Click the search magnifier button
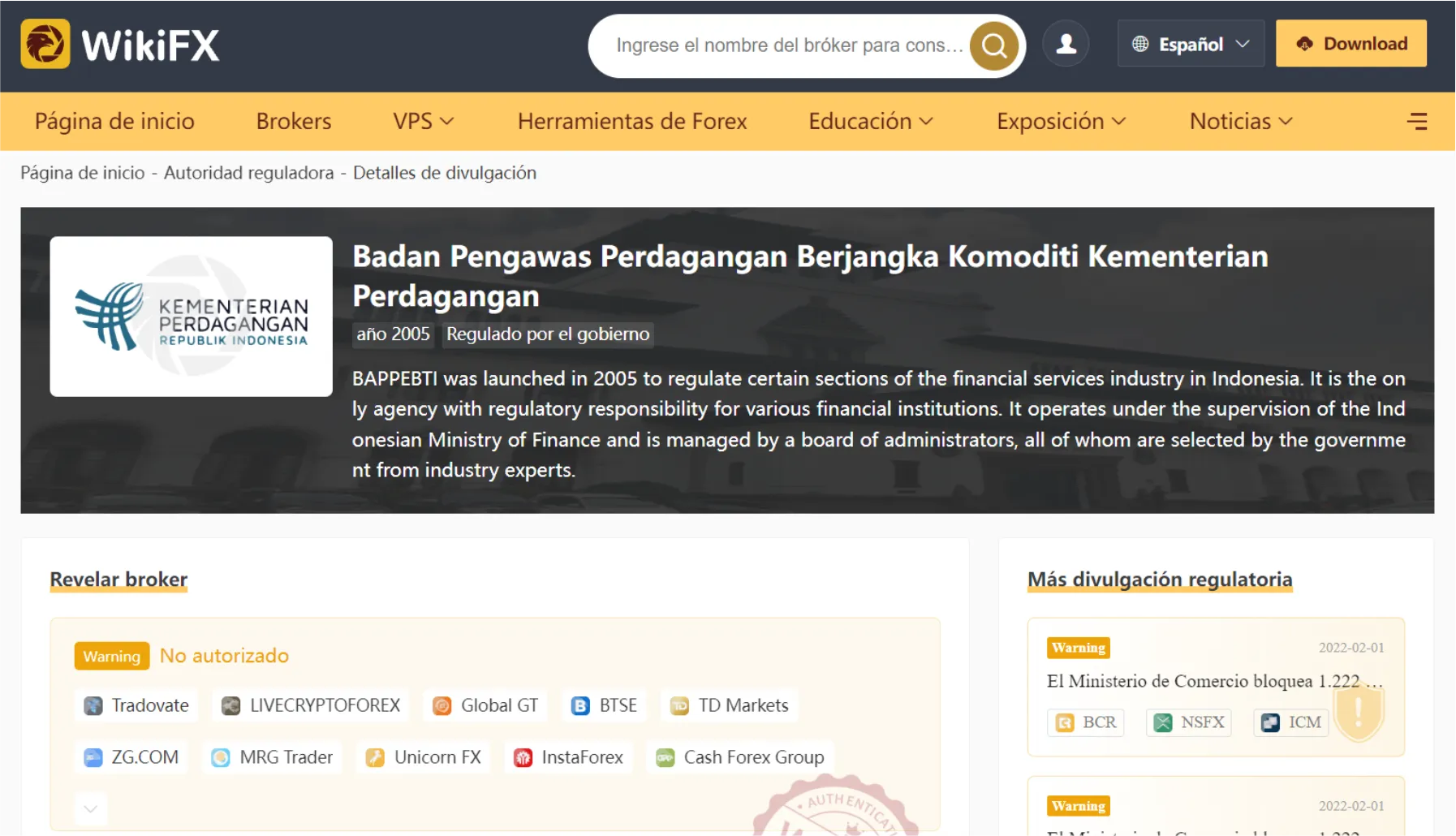 (993, 45)
